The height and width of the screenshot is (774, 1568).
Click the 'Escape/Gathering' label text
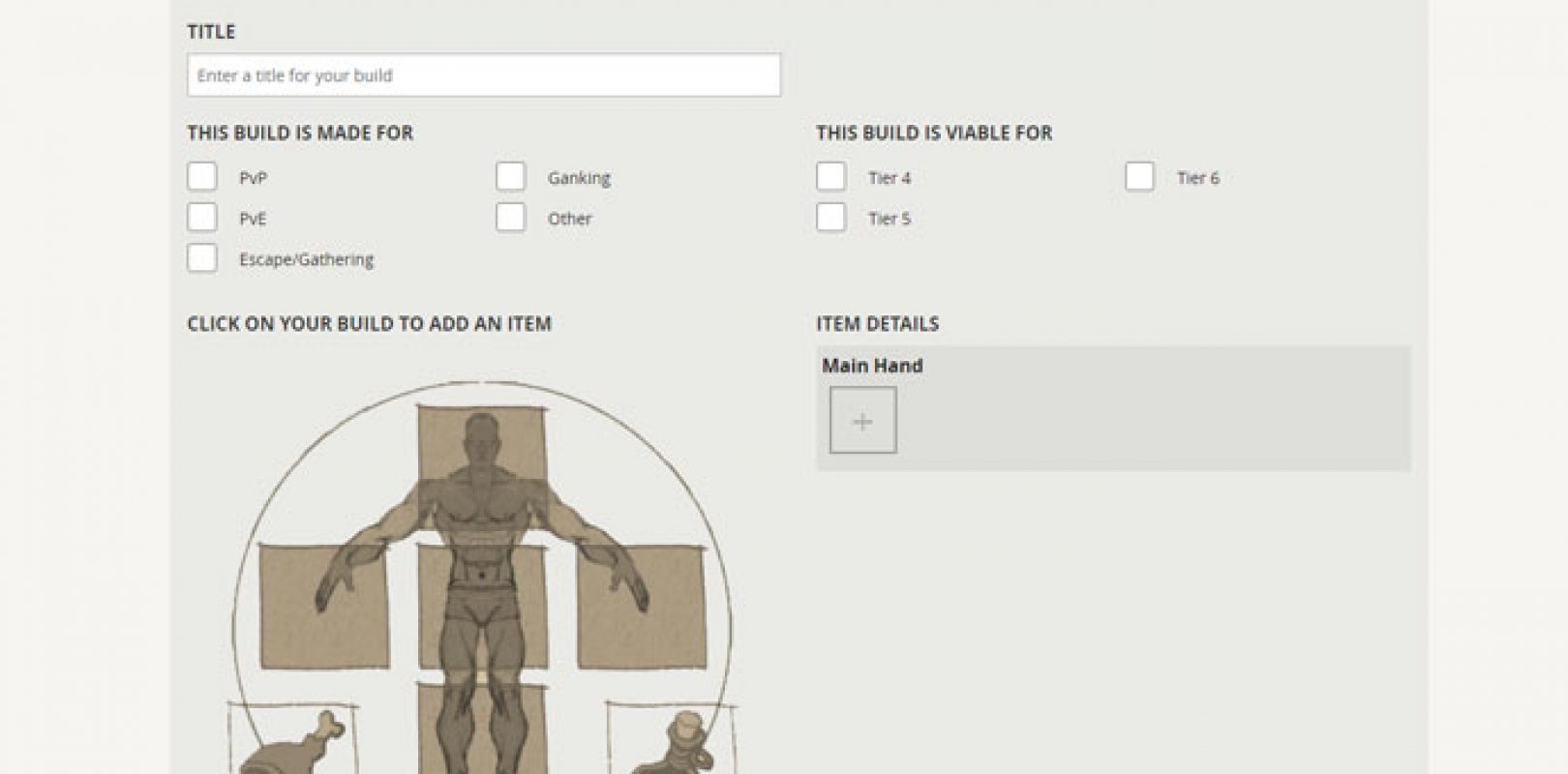click(x=306, y=259)
